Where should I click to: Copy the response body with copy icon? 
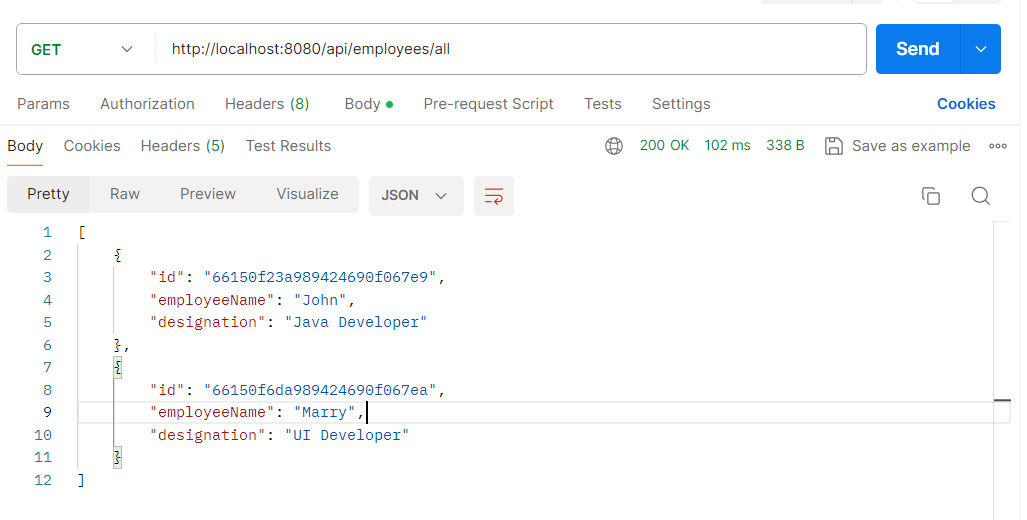pyautogui.click(x=931, y=196)
